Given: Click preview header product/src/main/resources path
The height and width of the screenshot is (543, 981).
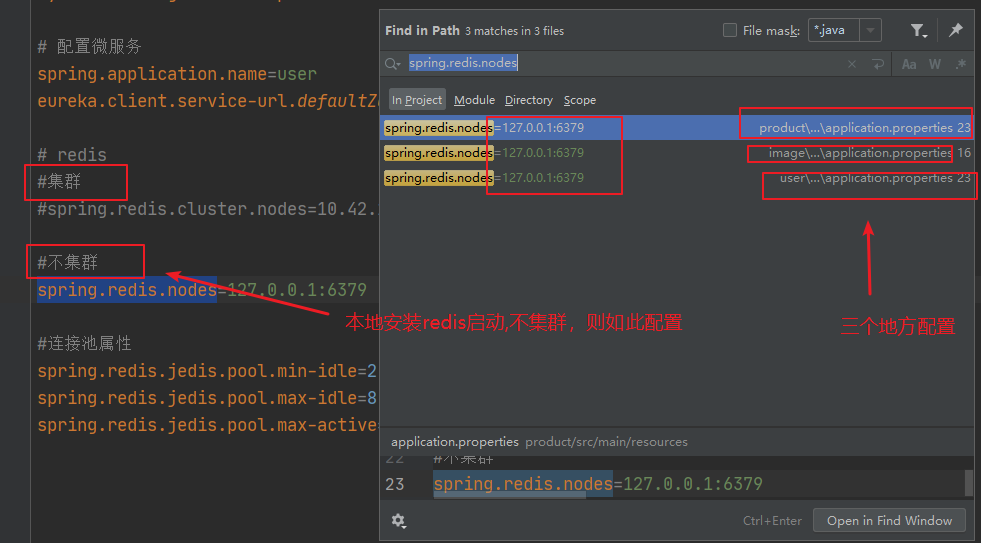Looking at the screenshot, I should pyautogui.click(x=606, y=442).
